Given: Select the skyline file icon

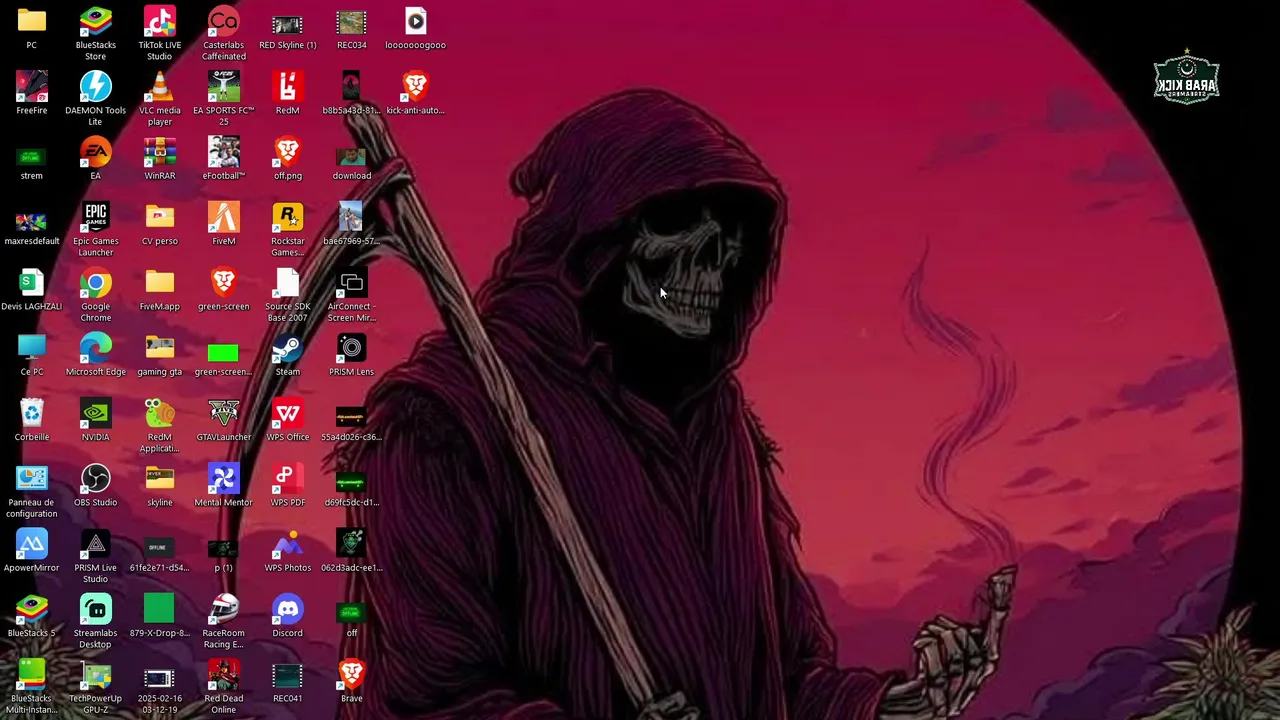Looking at the screenshot, I should click(x=159, y=479).
